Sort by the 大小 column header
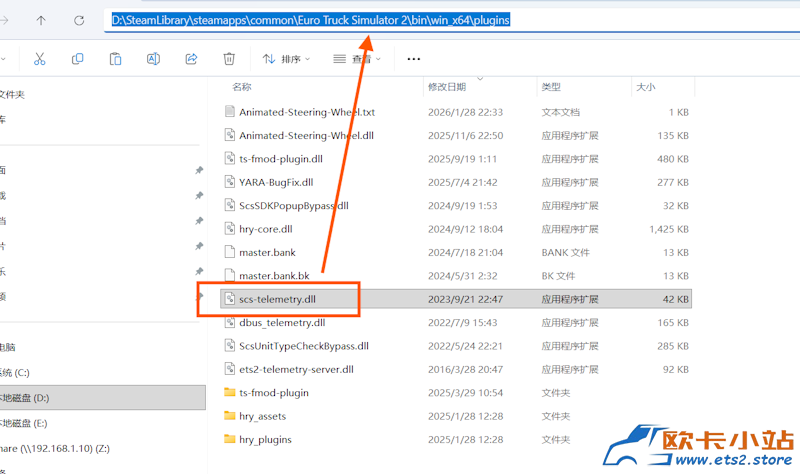The image size is (800, 474). [x=645, y=87]
